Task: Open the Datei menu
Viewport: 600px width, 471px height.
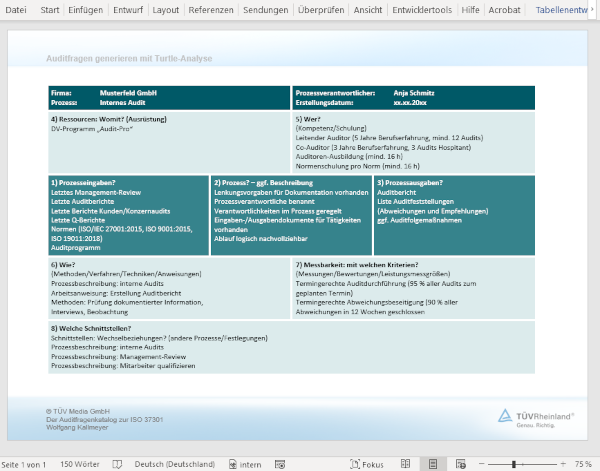Action: click(17, 10)
